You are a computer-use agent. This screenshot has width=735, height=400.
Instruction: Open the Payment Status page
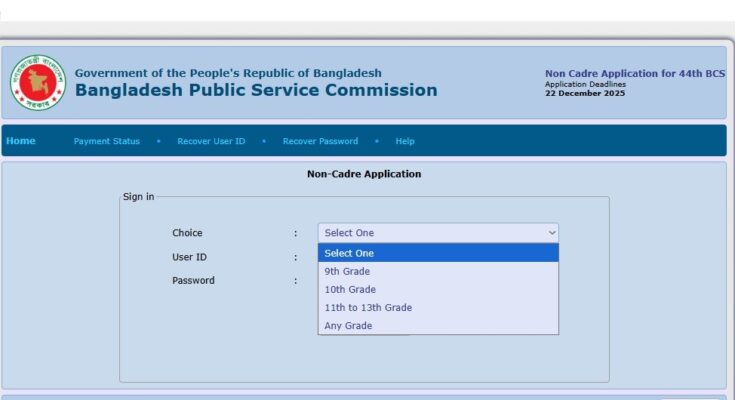click(x=107, y=142)
